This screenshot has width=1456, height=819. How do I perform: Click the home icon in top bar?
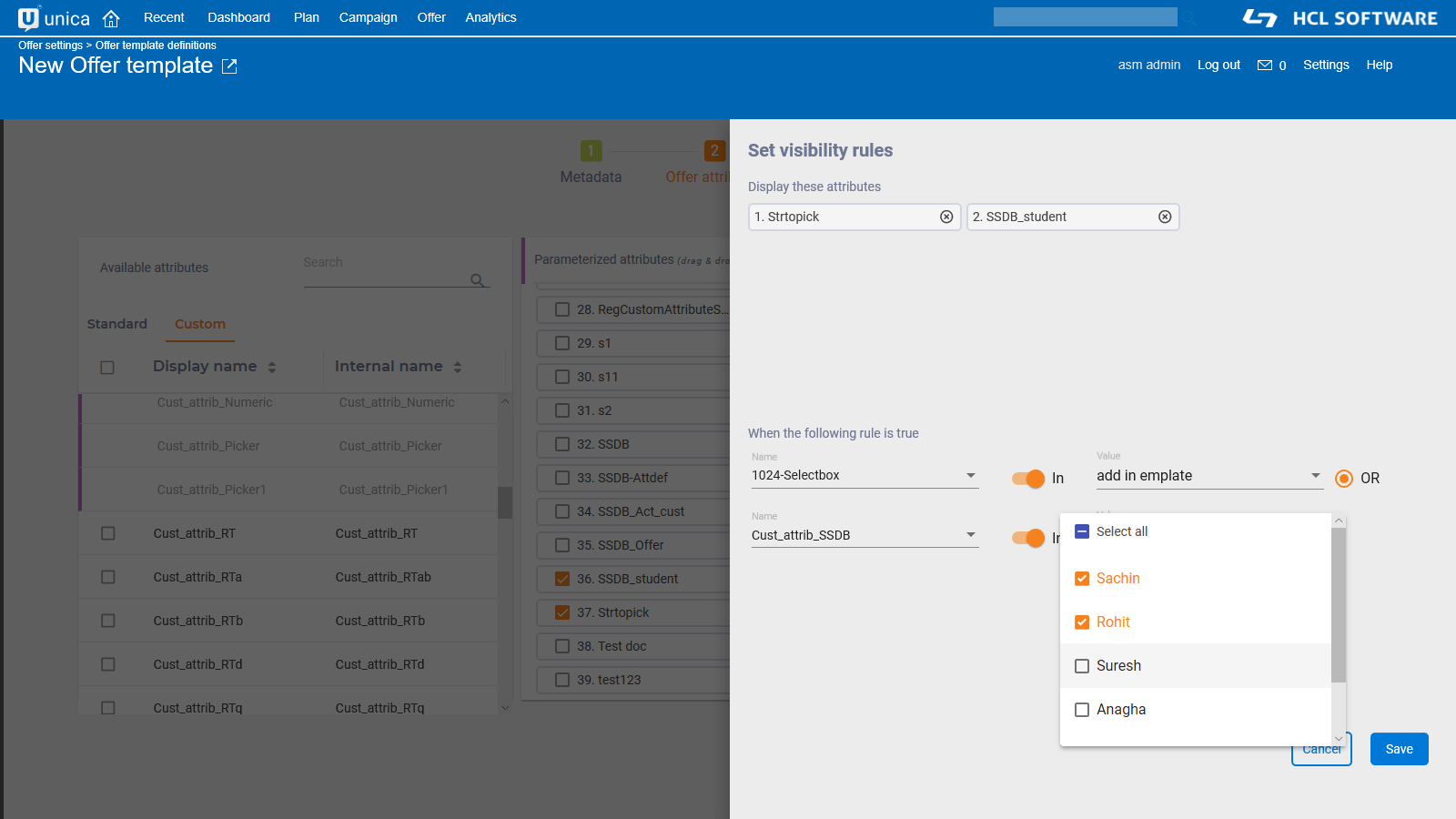(111, 18)
